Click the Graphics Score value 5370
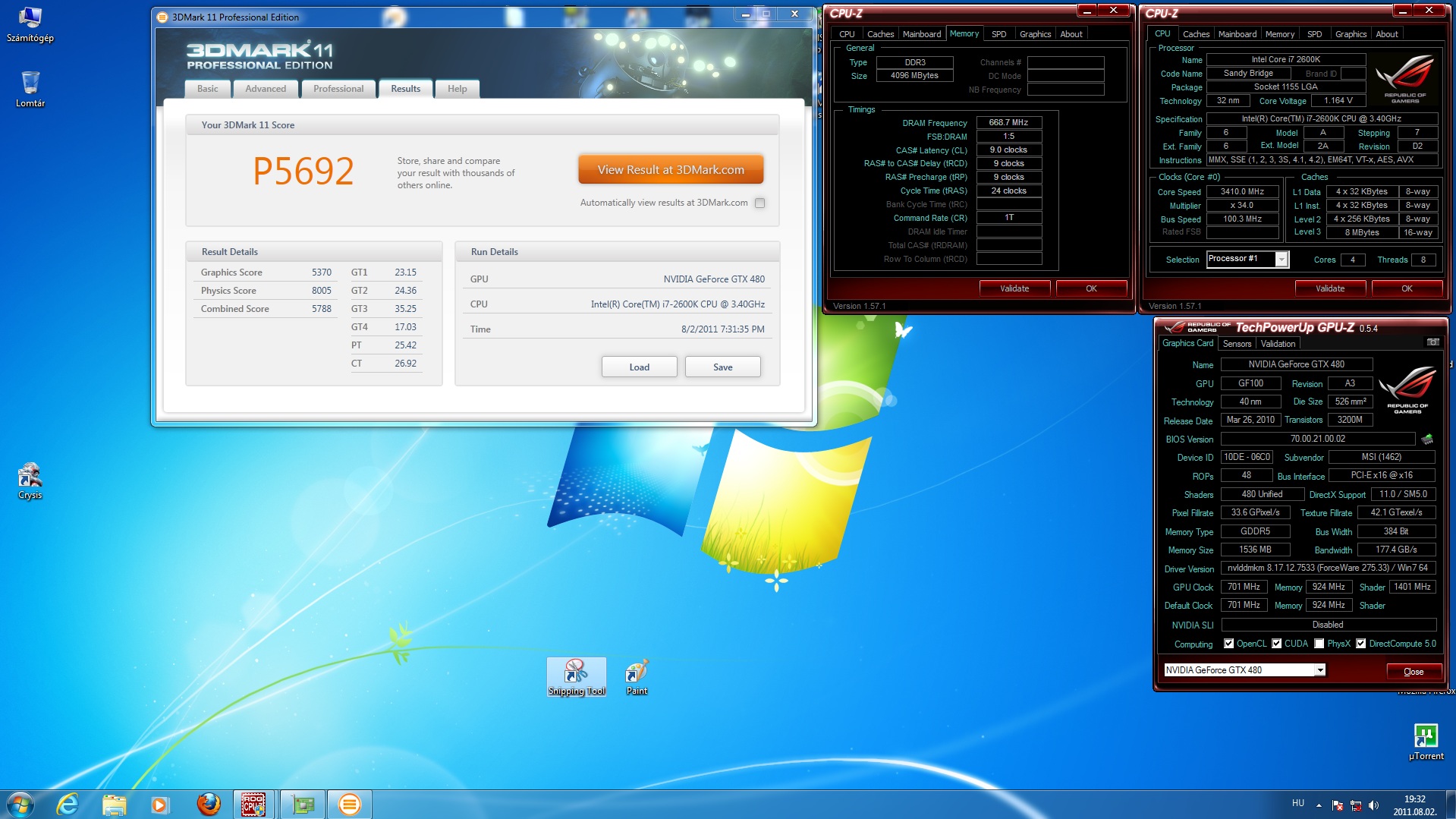The width and height of the screenshot is (1456, 819). [x=322, y=272]
